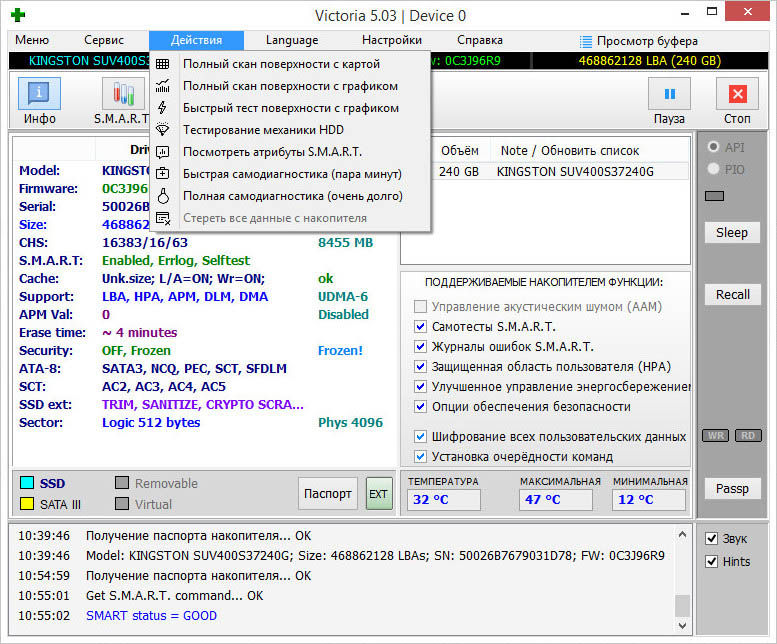Viewport: 777px width, 644px height.
Task: Expand the Сервис menu
Action: pos(104,40)
